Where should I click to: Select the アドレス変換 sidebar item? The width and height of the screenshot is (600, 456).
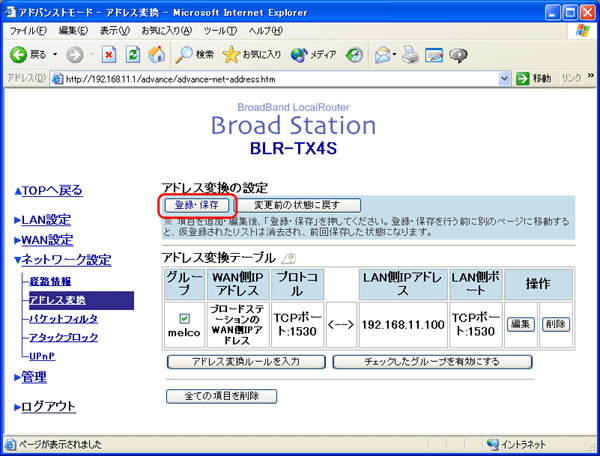coord(82,300)
